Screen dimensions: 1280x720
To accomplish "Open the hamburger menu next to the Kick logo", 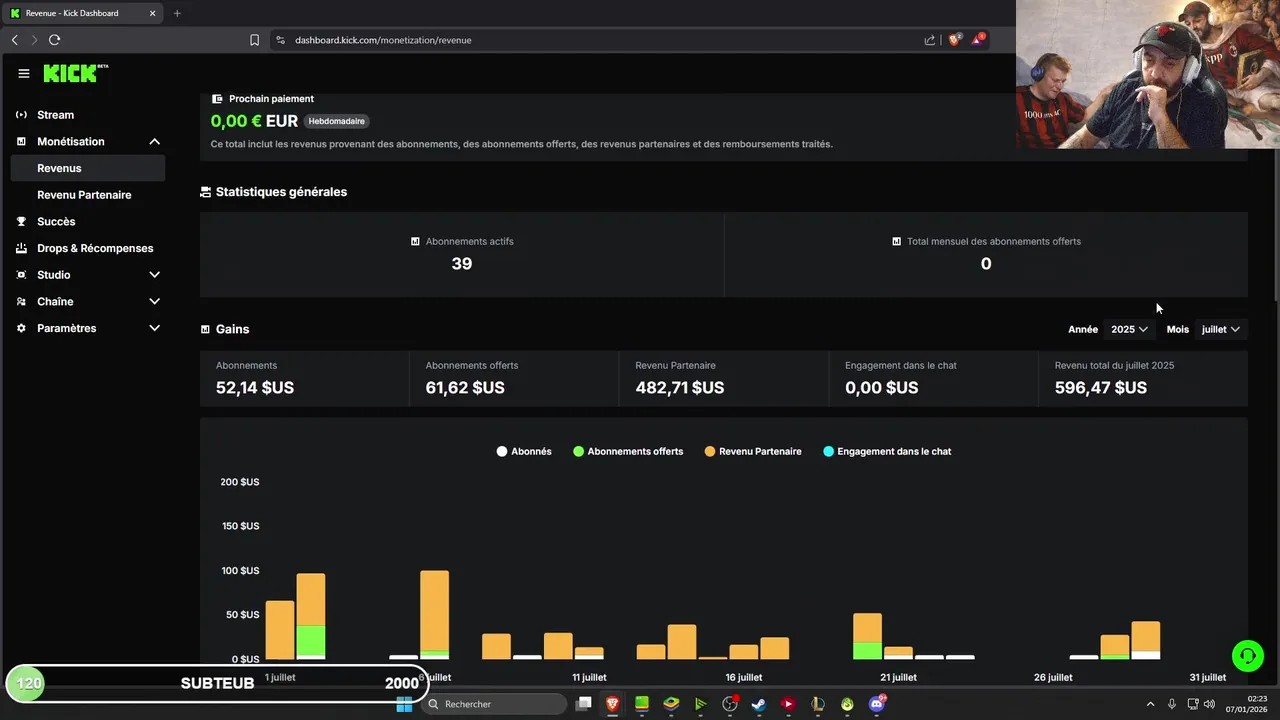I will [24, 73].
